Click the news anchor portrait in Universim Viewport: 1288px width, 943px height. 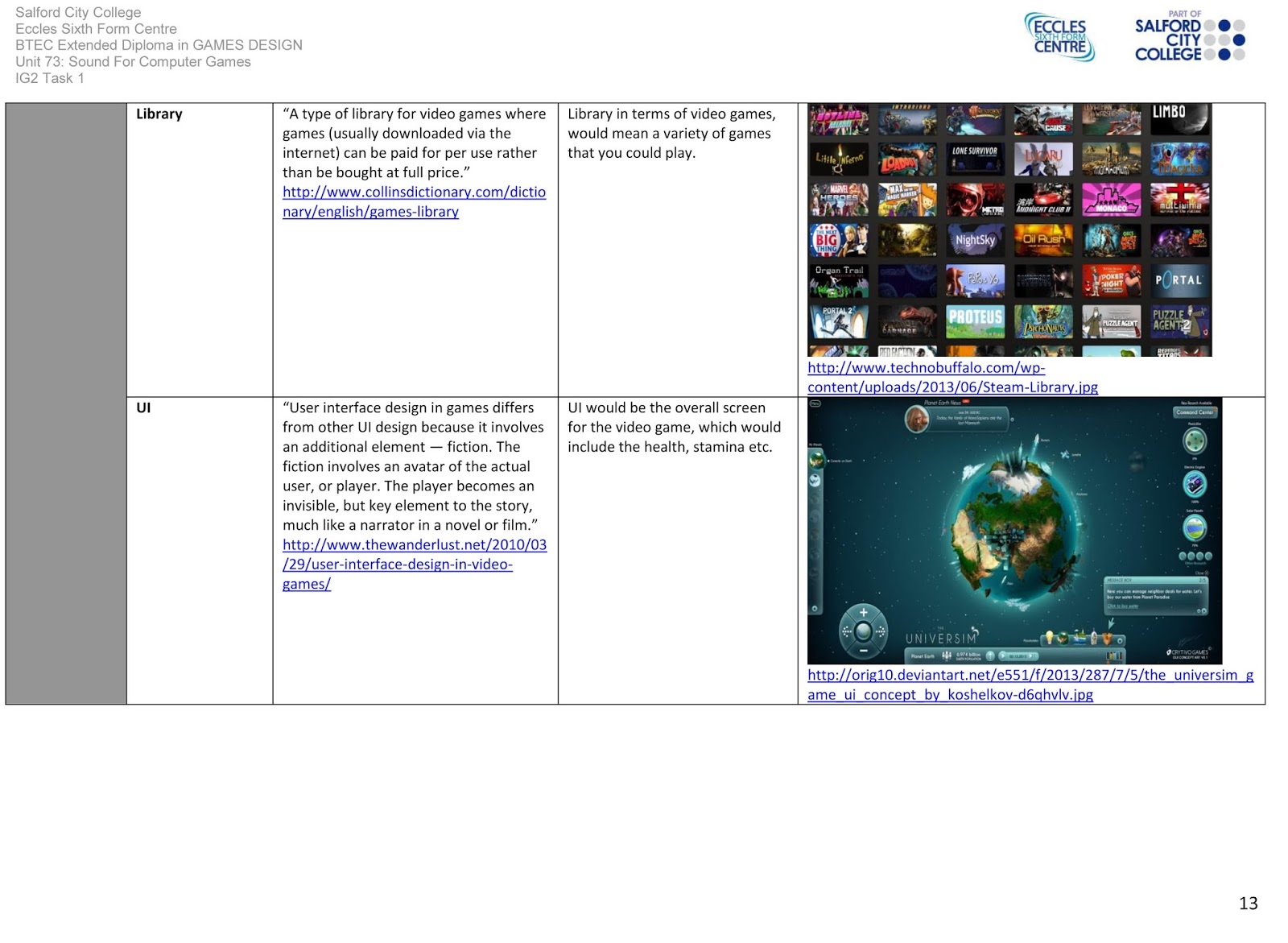917,419
